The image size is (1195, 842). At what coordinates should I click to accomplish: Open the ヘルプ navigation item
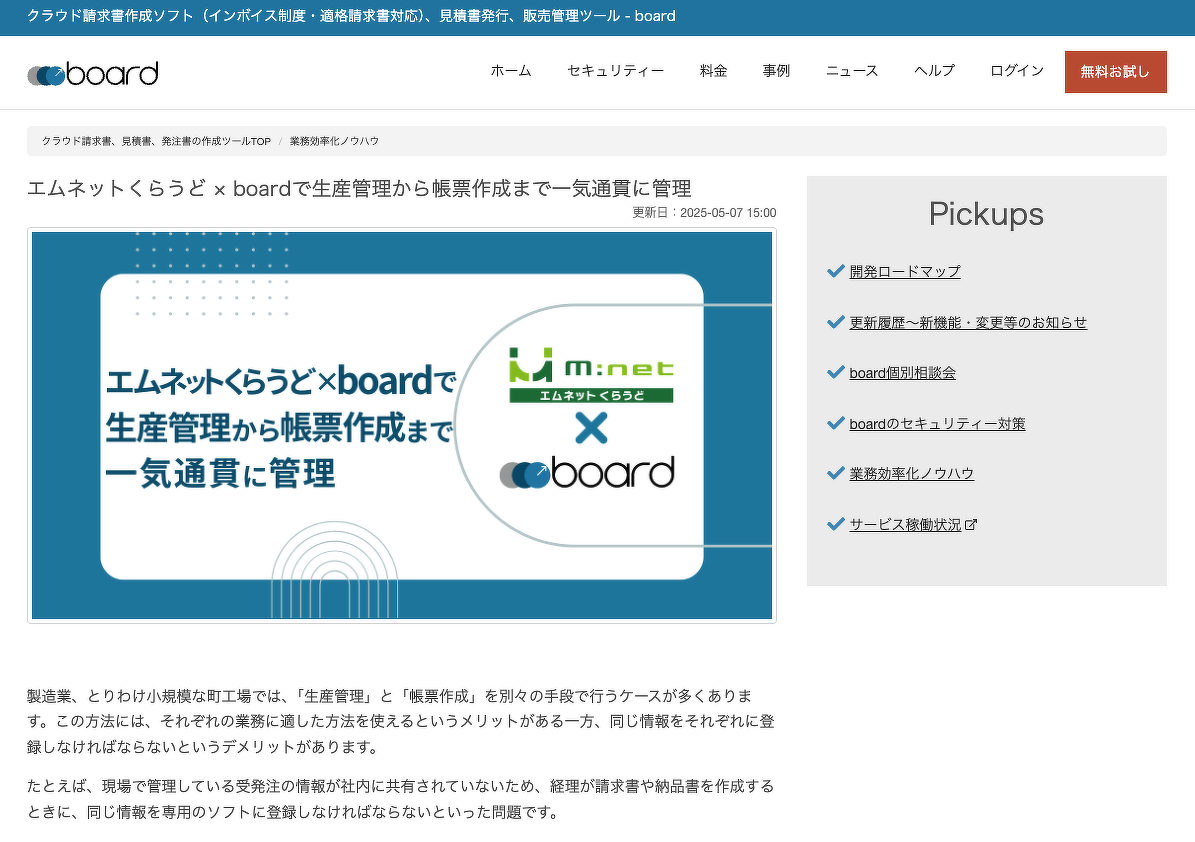coord(934,71)
